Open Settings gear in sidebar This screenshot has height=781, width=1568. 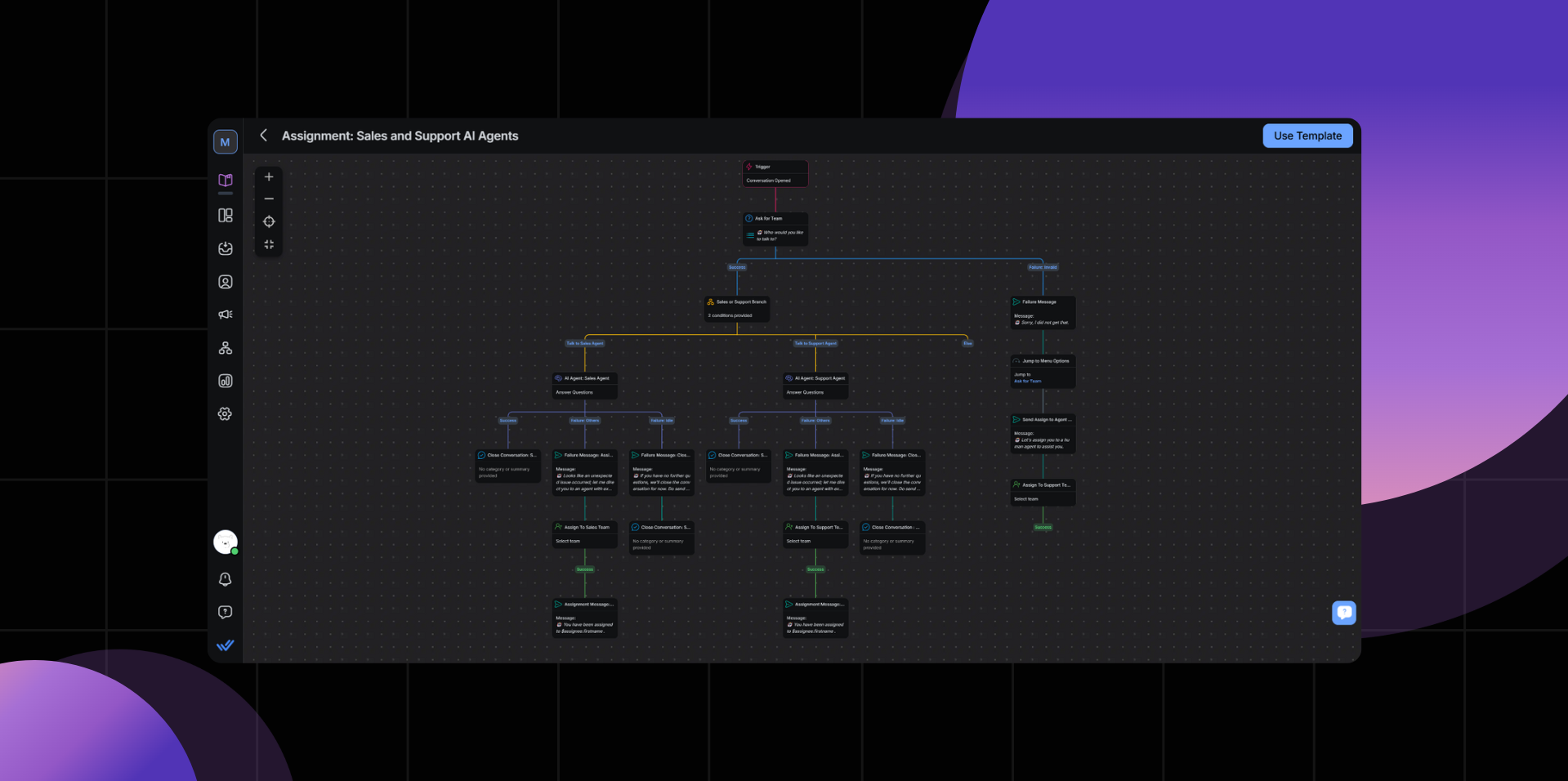(x=226, y=414)
